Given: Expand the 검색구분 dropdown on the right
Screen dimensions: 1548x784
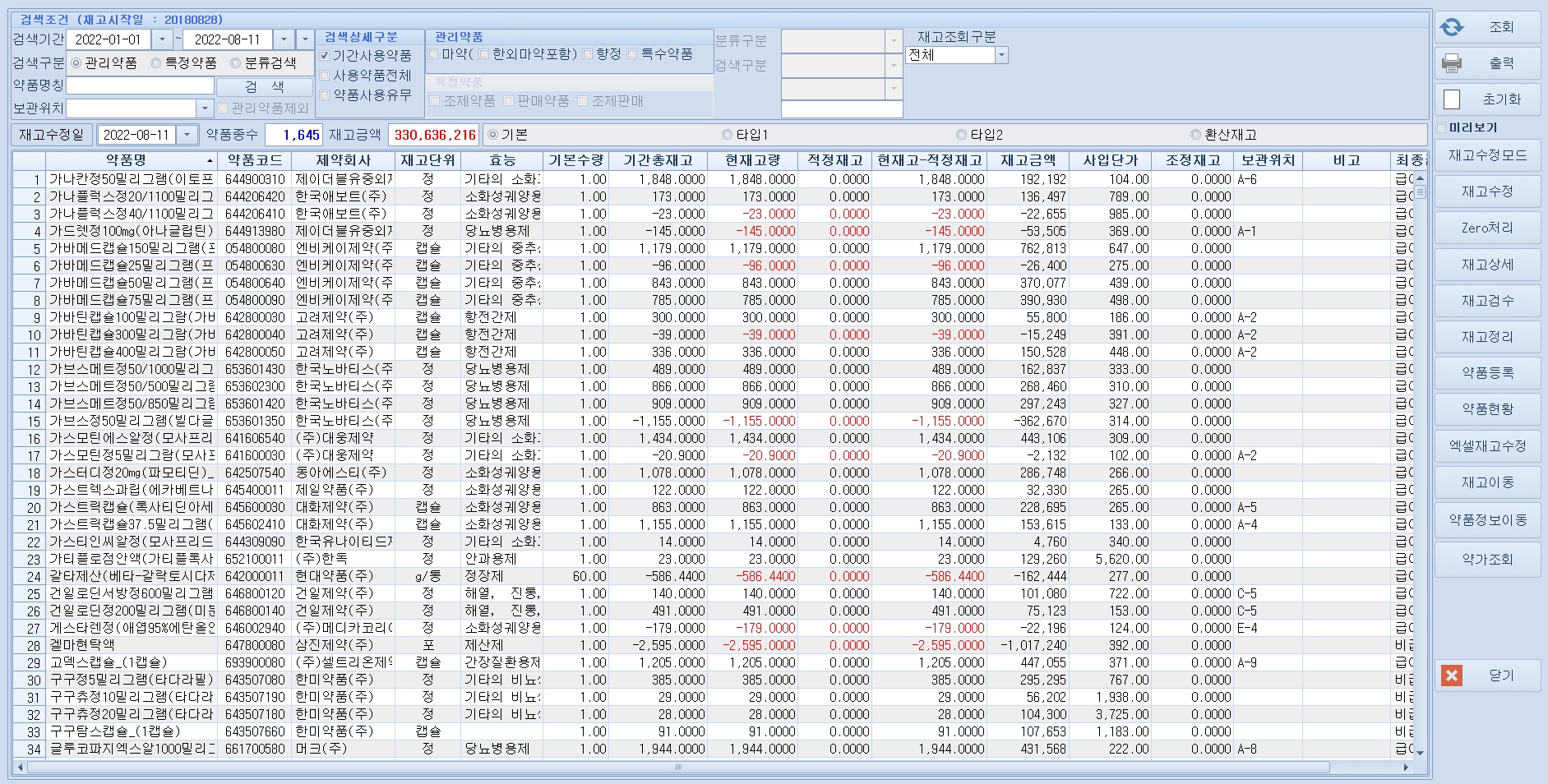Looking at the screenshot, I should 894,65.
